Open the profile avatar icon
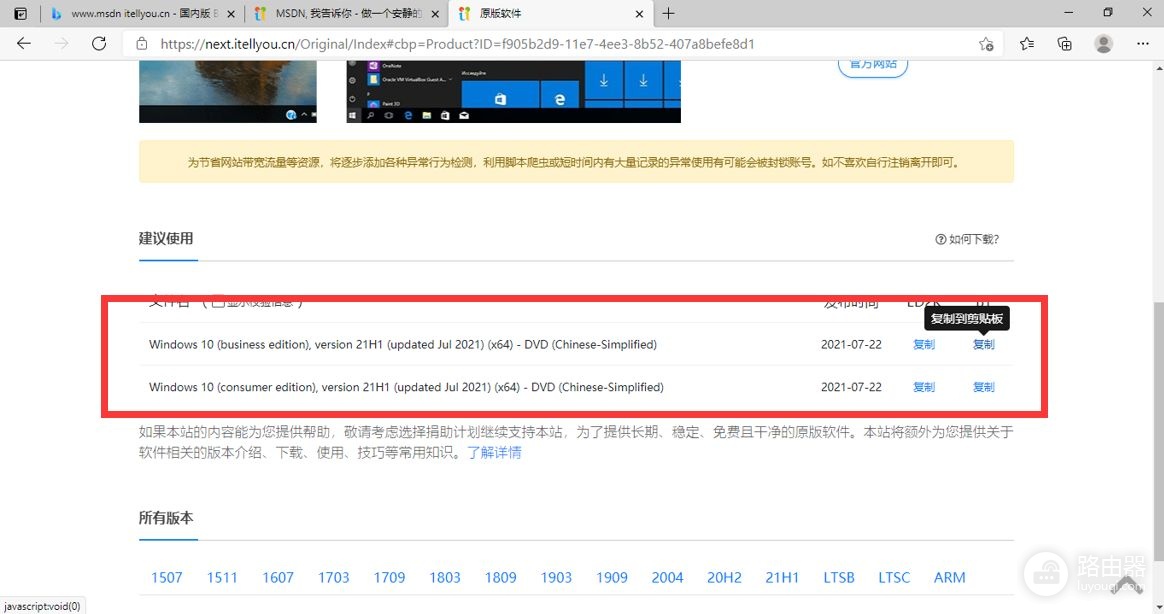The image size is (1164, 614). (1104, 44)
